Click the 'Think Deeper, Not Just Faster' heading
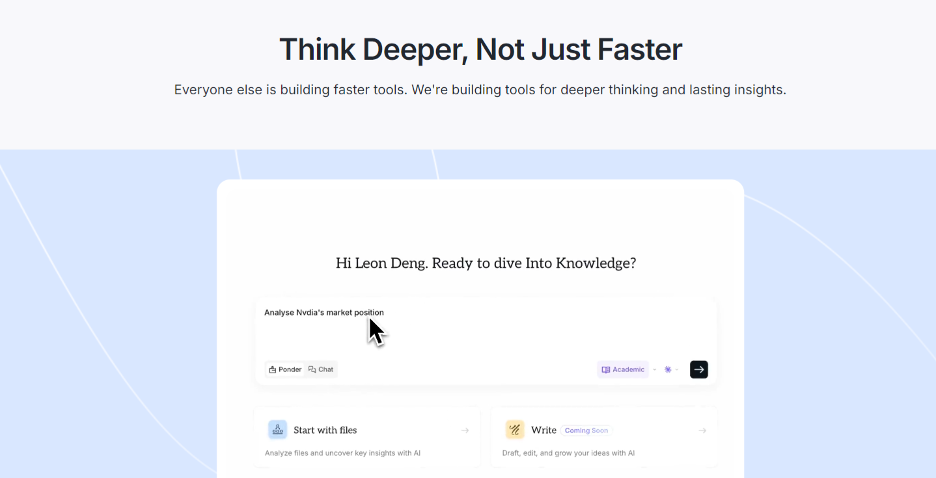 click(481, 50)
